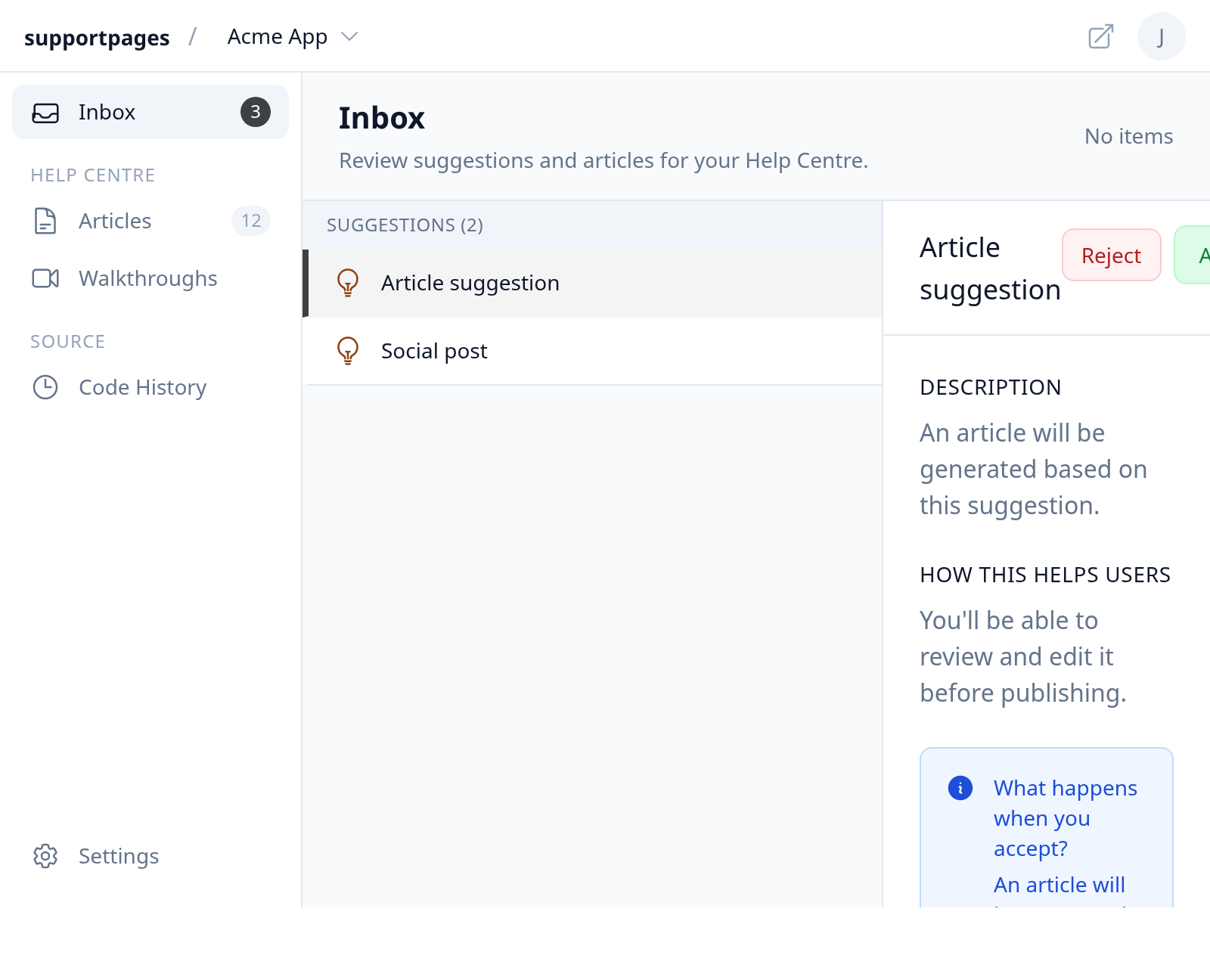
Task: Click the HOW THIS HELPS USERS heading
Action: pyautogui.click(x=1044, y=575)
